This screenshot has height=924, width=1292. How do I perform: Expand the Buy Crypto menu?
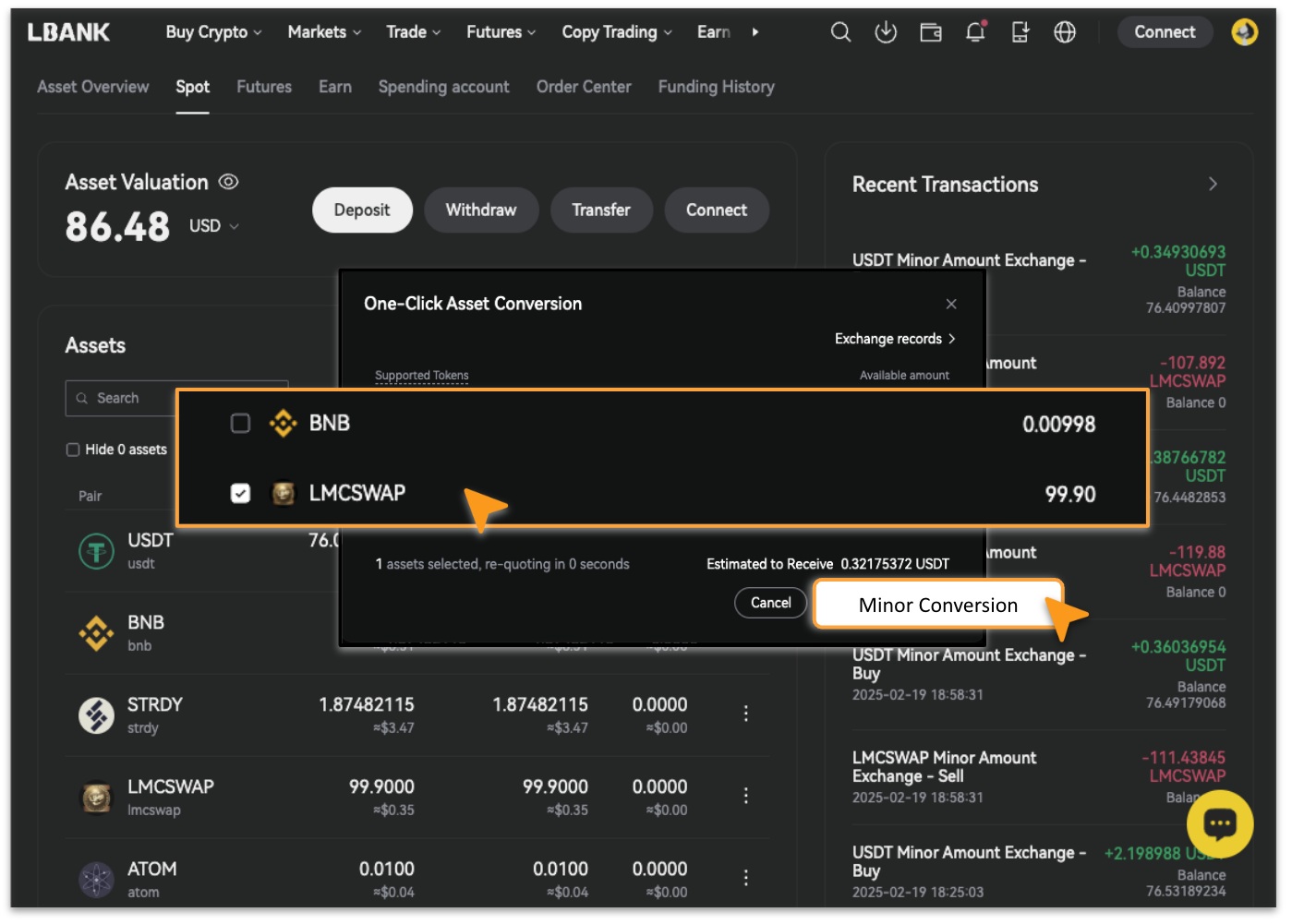click(x=213, y=32)
